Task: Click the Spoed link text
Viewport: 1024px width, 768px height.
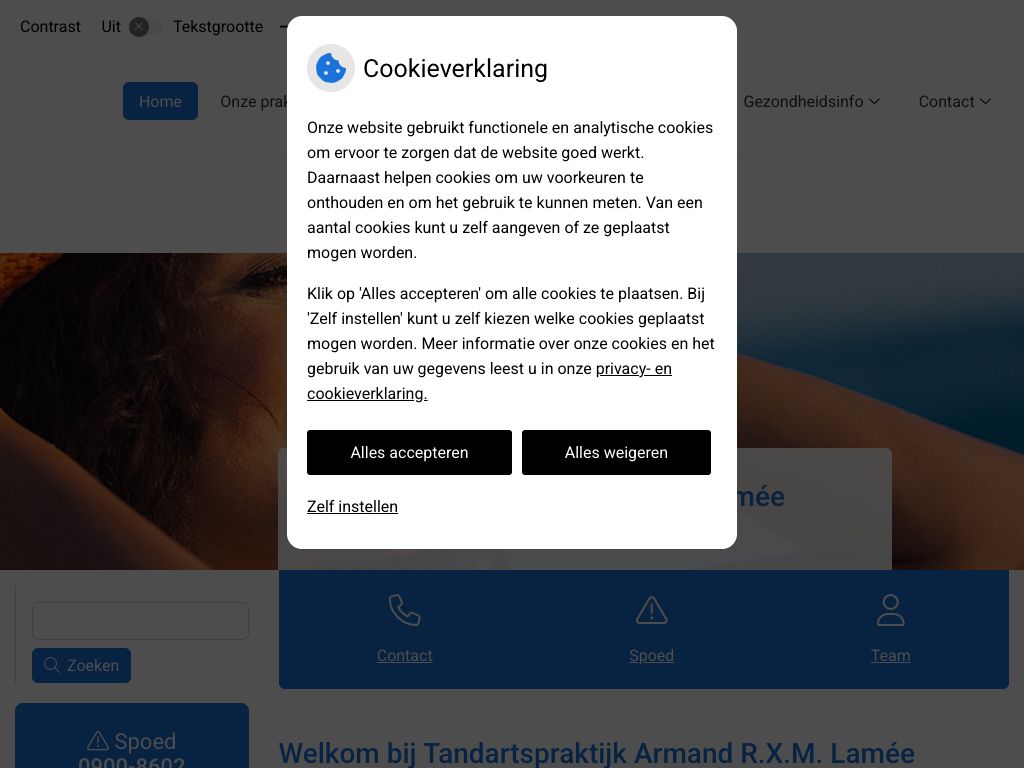Action: pyautogui.click(x=651, y=656)
